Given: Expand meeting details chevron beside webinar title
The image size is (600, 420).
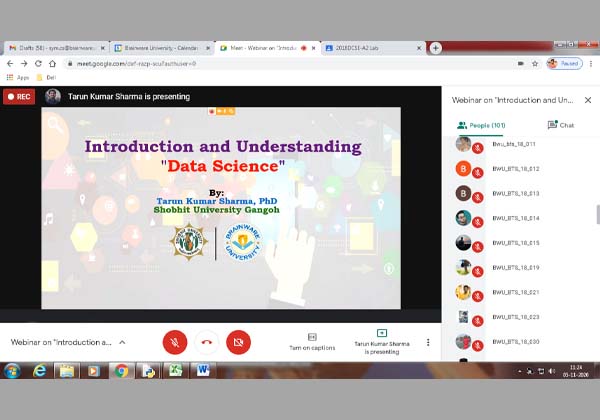Looking at the screenshot, I should 122,341.
